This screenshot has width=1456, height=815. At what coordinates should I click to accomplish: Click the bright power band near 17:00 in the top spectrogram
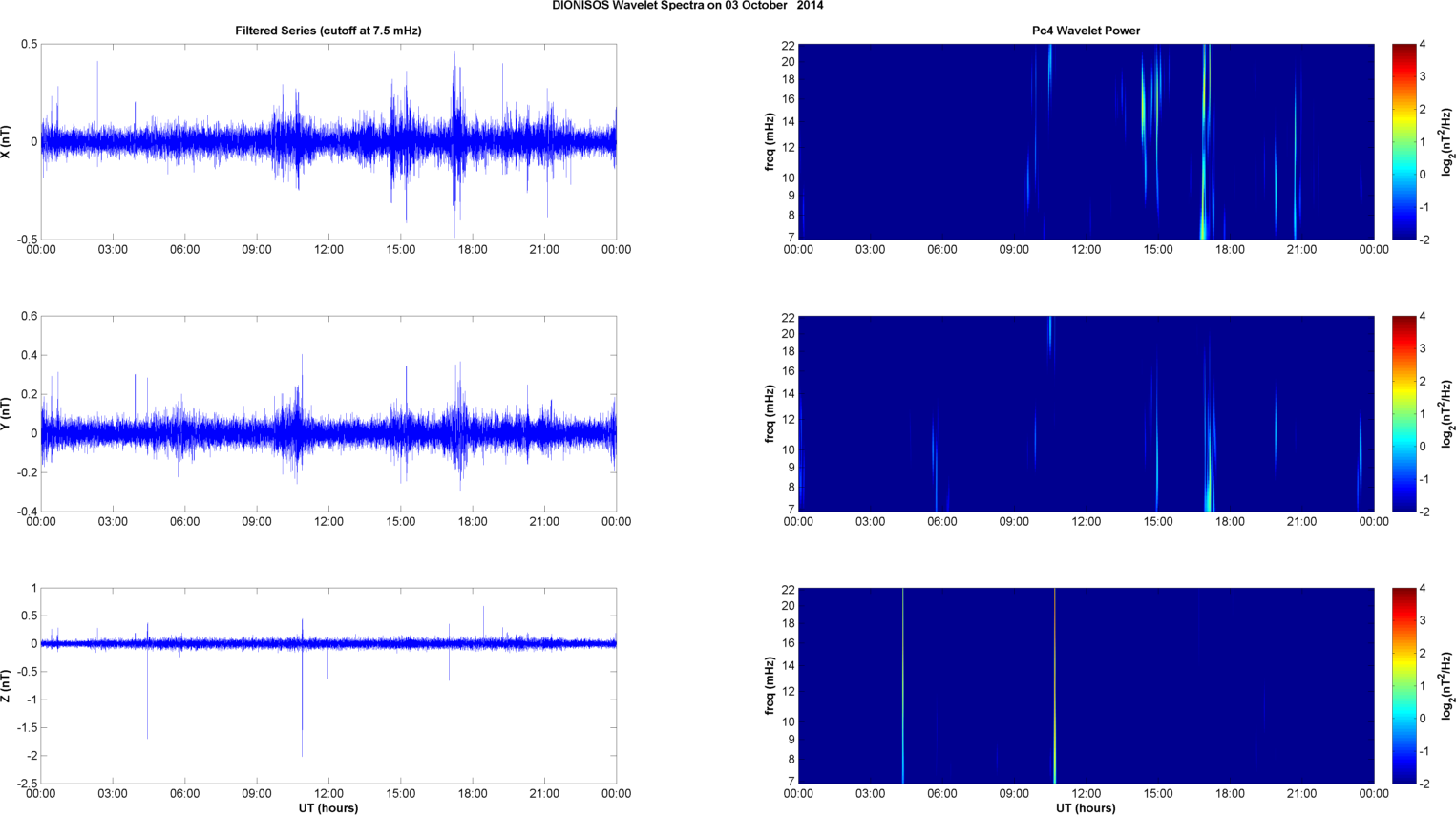click(x=1205, y=142)
